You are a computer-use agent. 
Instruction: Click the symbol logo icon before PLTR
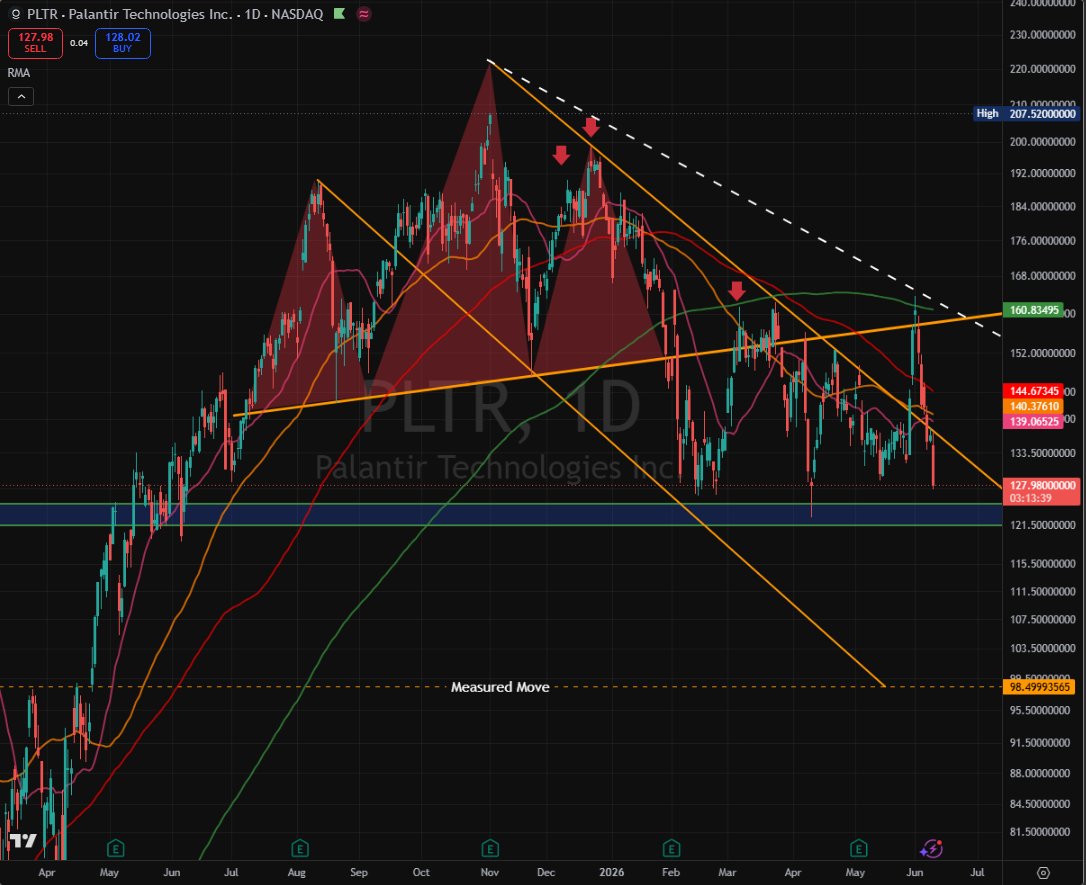15,14
